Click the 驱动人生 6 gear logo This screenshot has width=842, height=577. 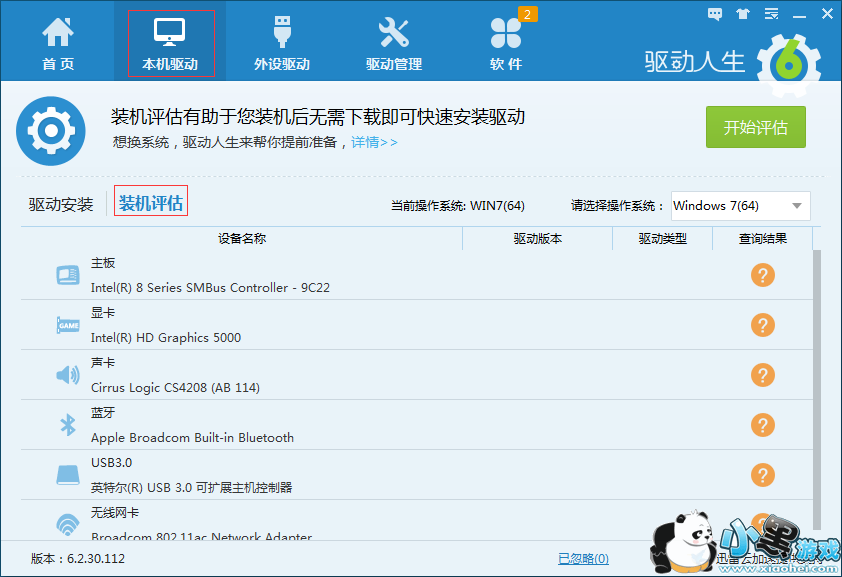click(789, 65)
